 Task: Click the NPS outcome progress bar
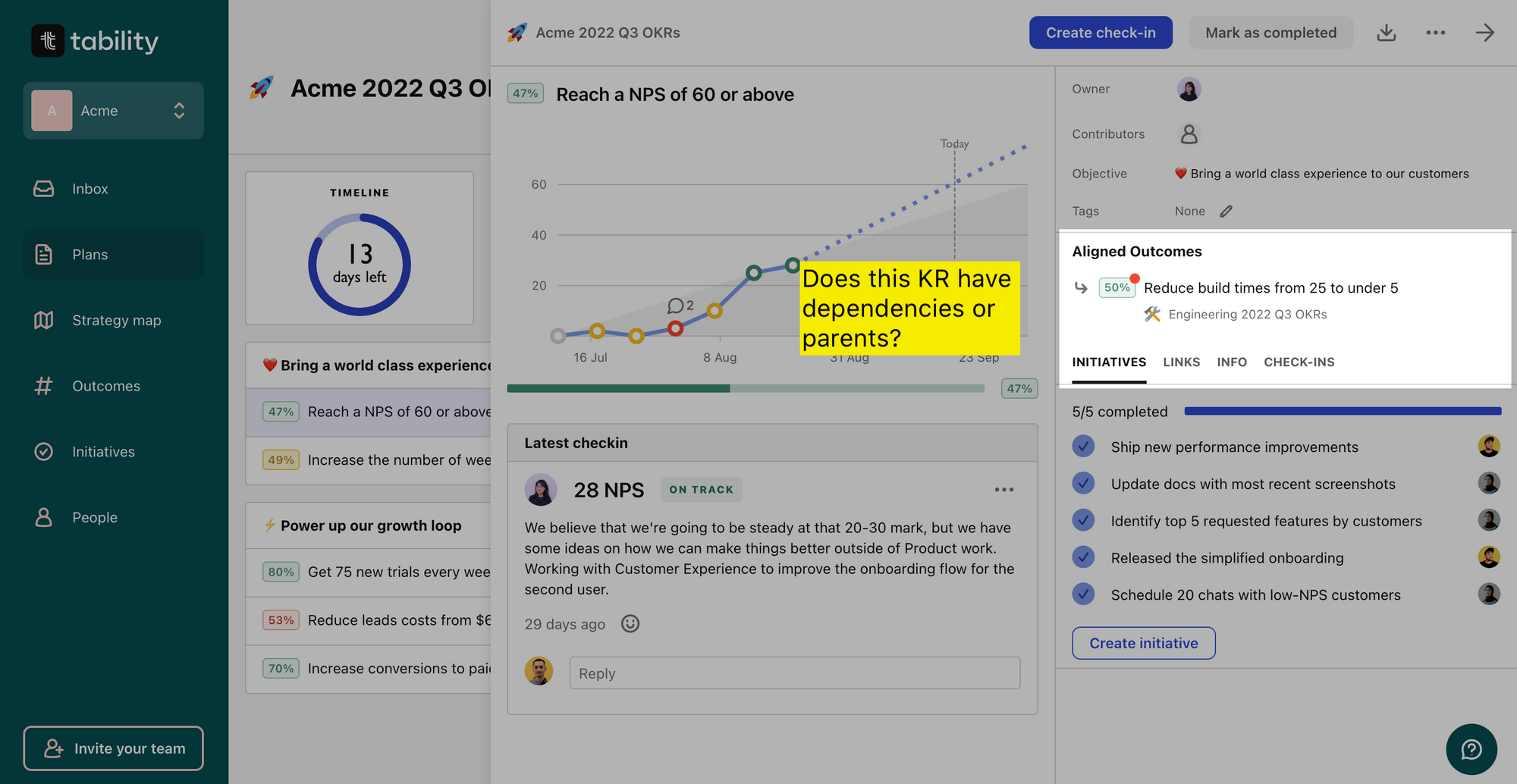pos(746,388)
